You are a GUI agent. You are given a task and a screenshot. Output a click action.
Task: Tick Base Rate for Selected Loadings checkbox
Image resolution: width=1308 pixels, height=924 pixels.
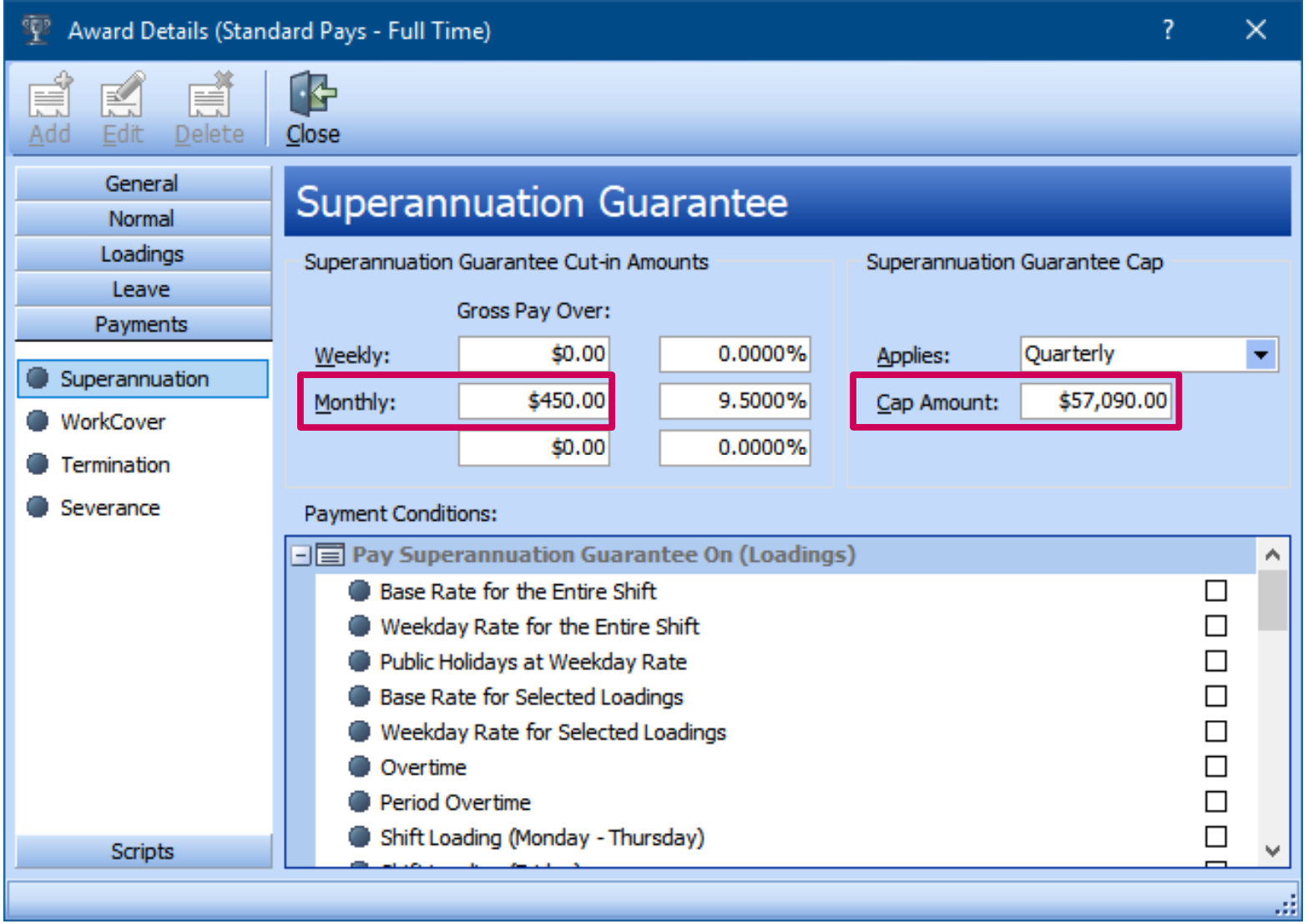click(1216, 696)
